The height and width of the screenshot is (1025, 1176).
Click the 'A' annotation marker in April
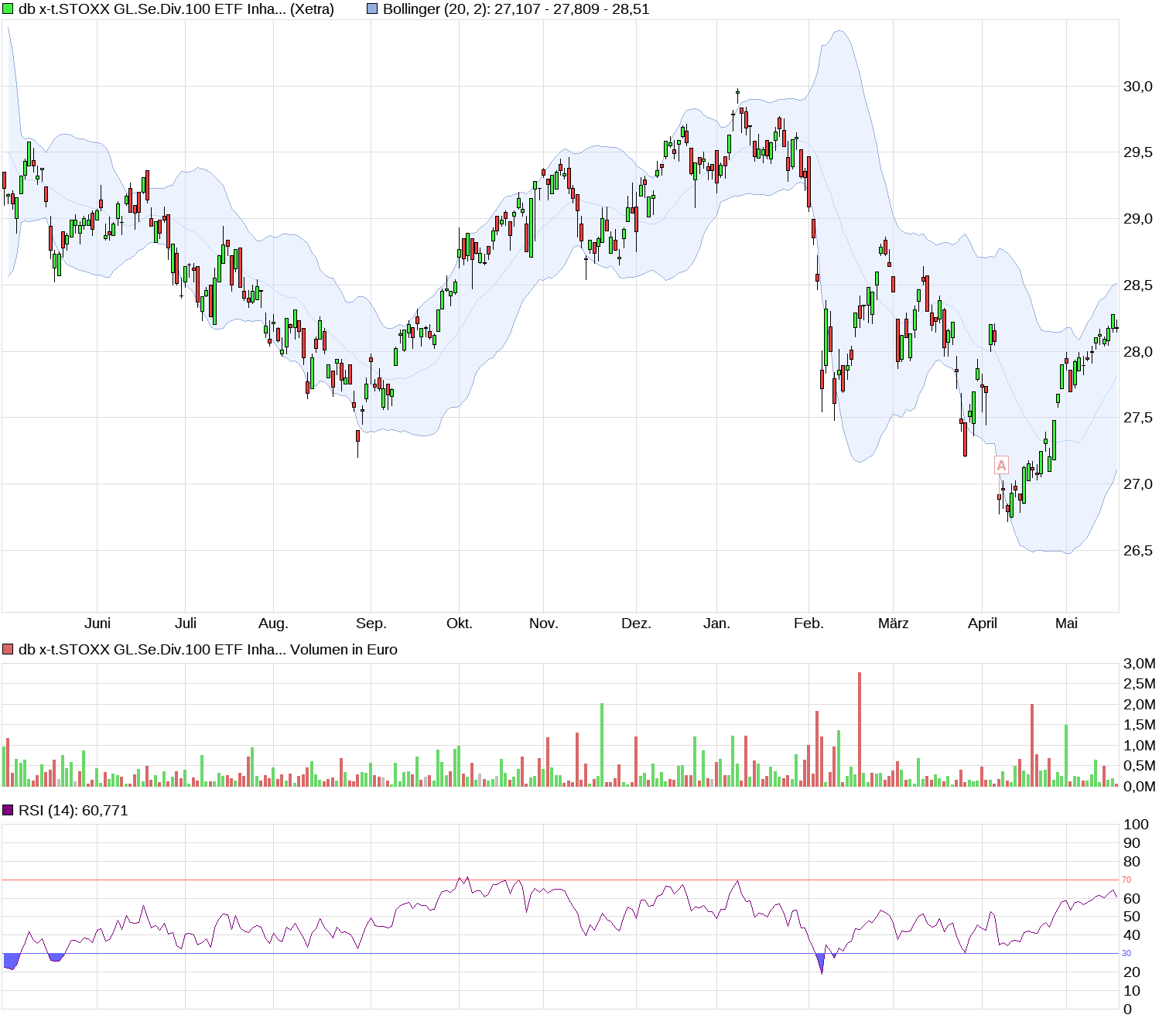(1001, 466)
